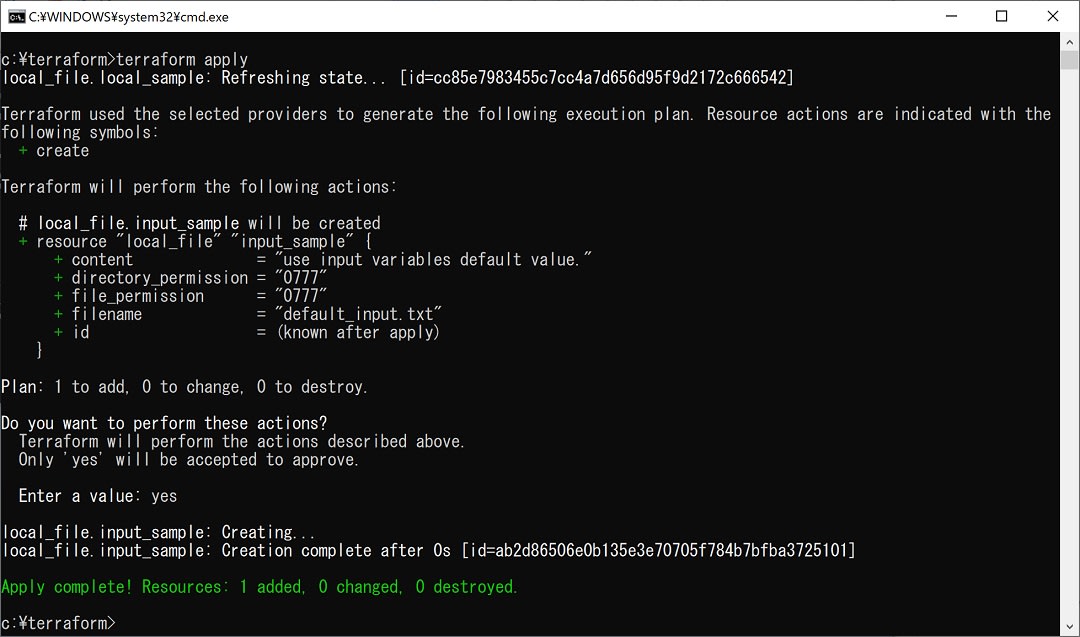This screenshot has height=637, width=1080.
Task: Click the 'Creation complete after 0s' line
Action: point(428,550)
